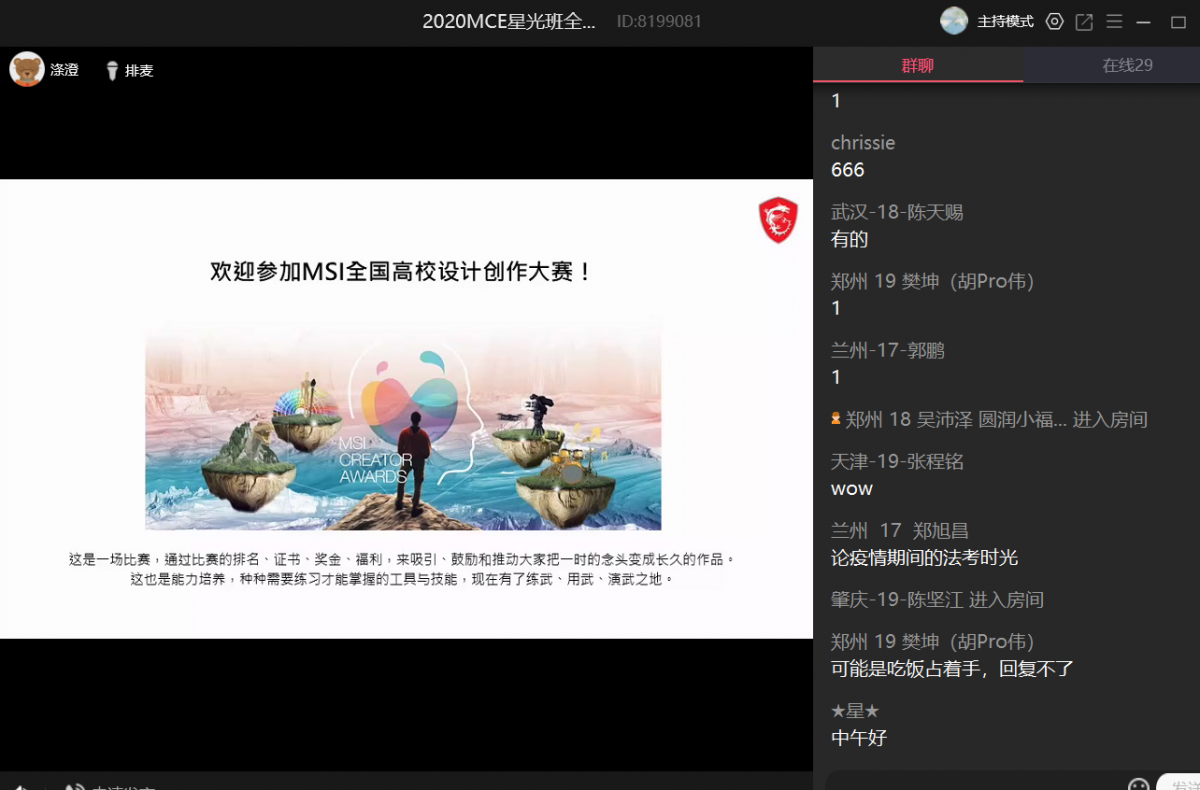Click username ★星★
The width and height of the screenshot is (1200, 790).
click(x=855, y=711)
